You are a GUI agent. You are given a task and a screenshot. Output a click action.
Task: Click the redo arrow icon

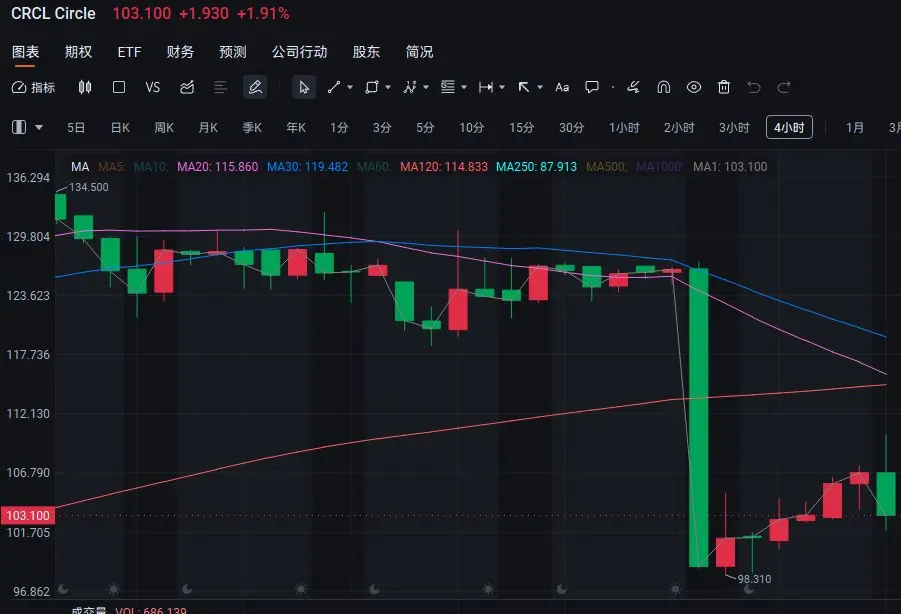pos(784,87)
